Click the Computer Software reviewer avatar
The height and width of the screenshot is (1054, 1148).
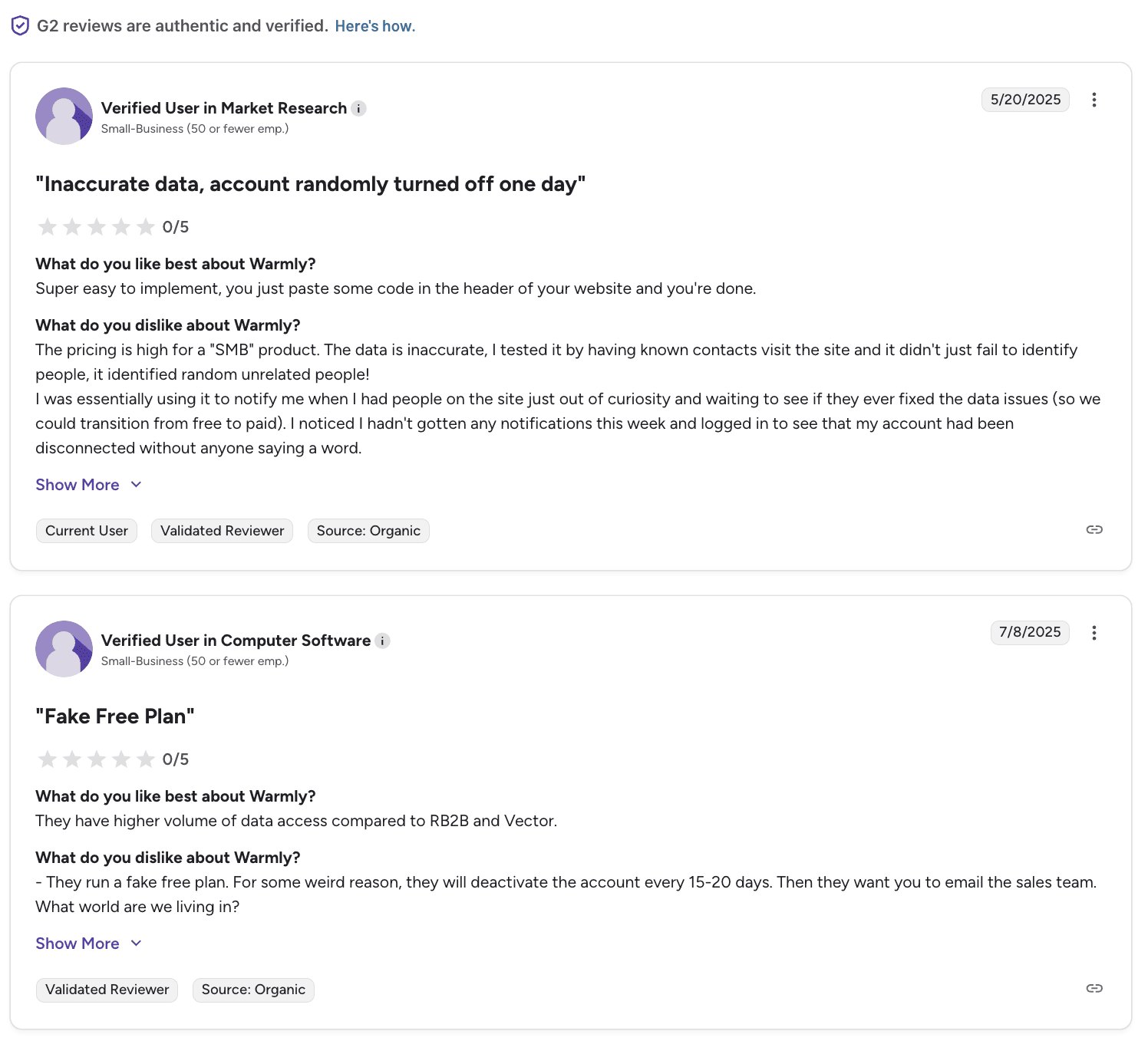(x=64, y=648)
